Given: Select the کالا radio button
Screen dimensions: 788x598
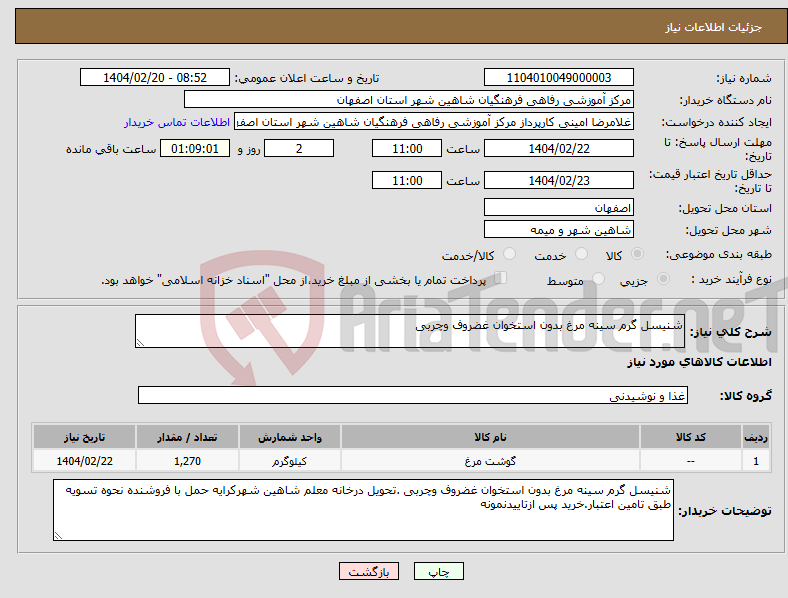Looking at the screenshot, I should (x=637, y=254).
